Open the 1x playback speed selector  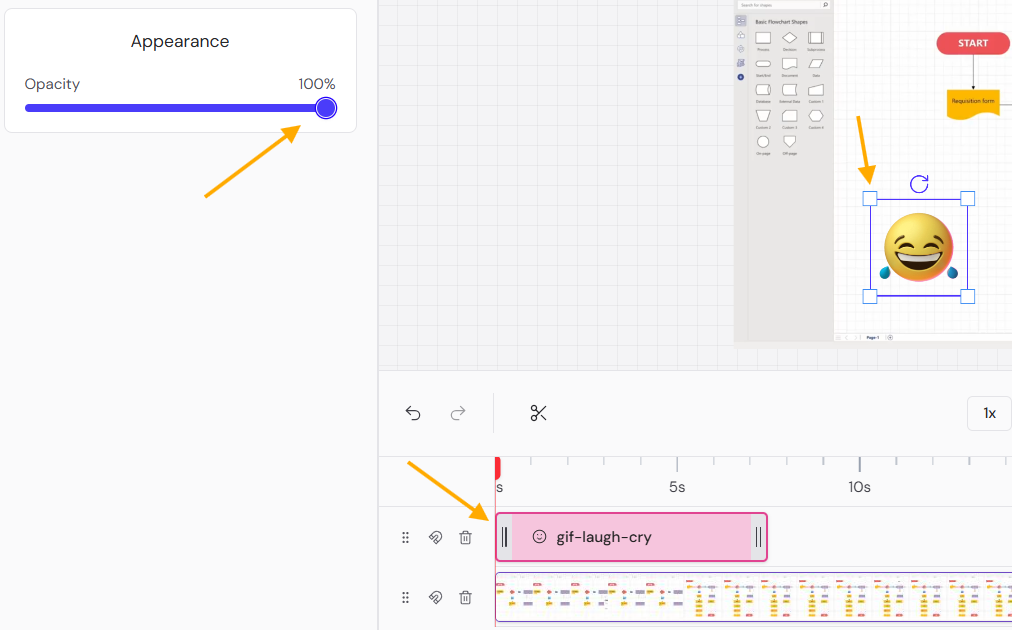click(x=988, y=413)
